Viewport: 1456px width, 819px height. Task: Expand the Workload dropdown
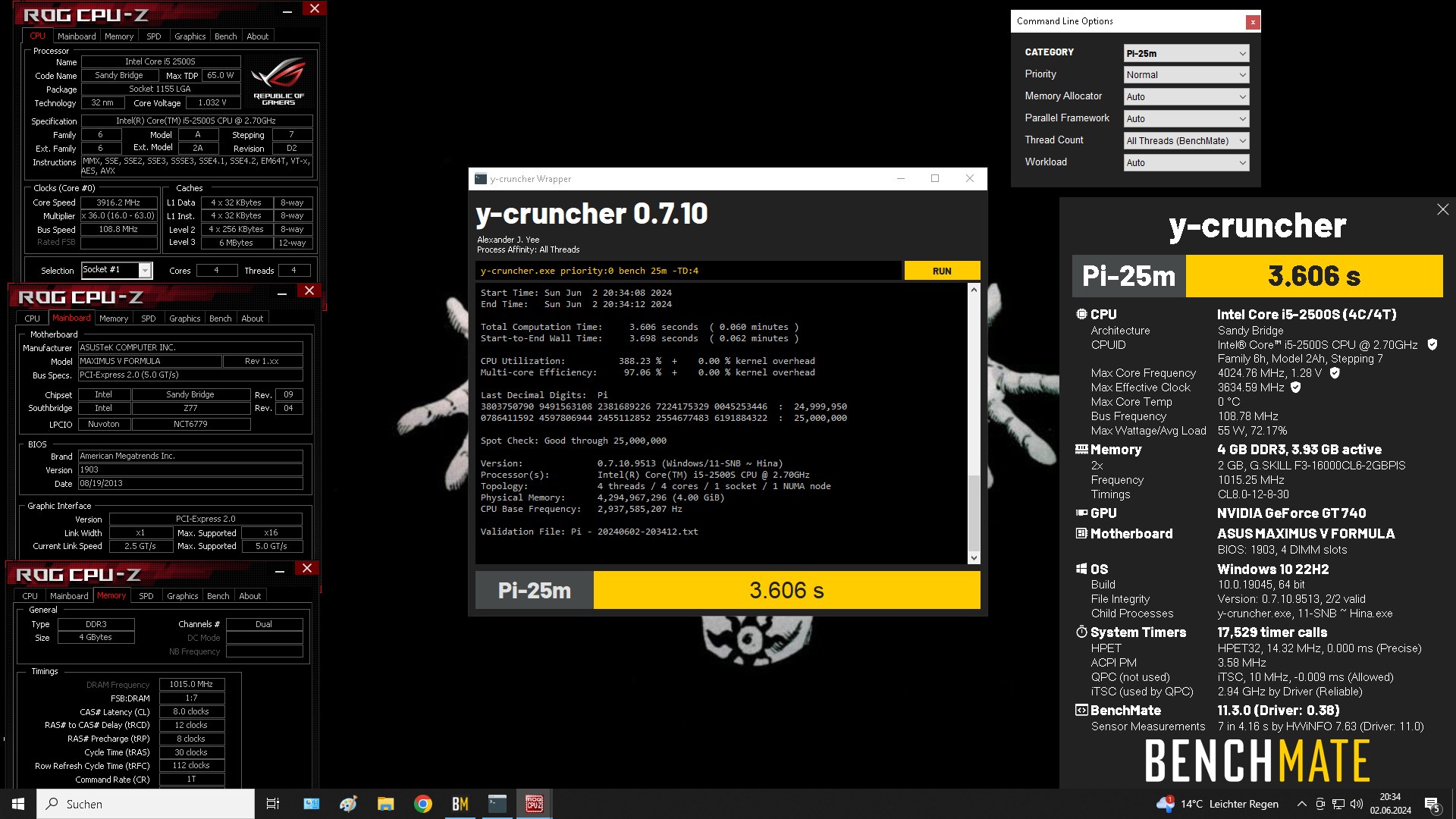click(x=1186, y=163)
